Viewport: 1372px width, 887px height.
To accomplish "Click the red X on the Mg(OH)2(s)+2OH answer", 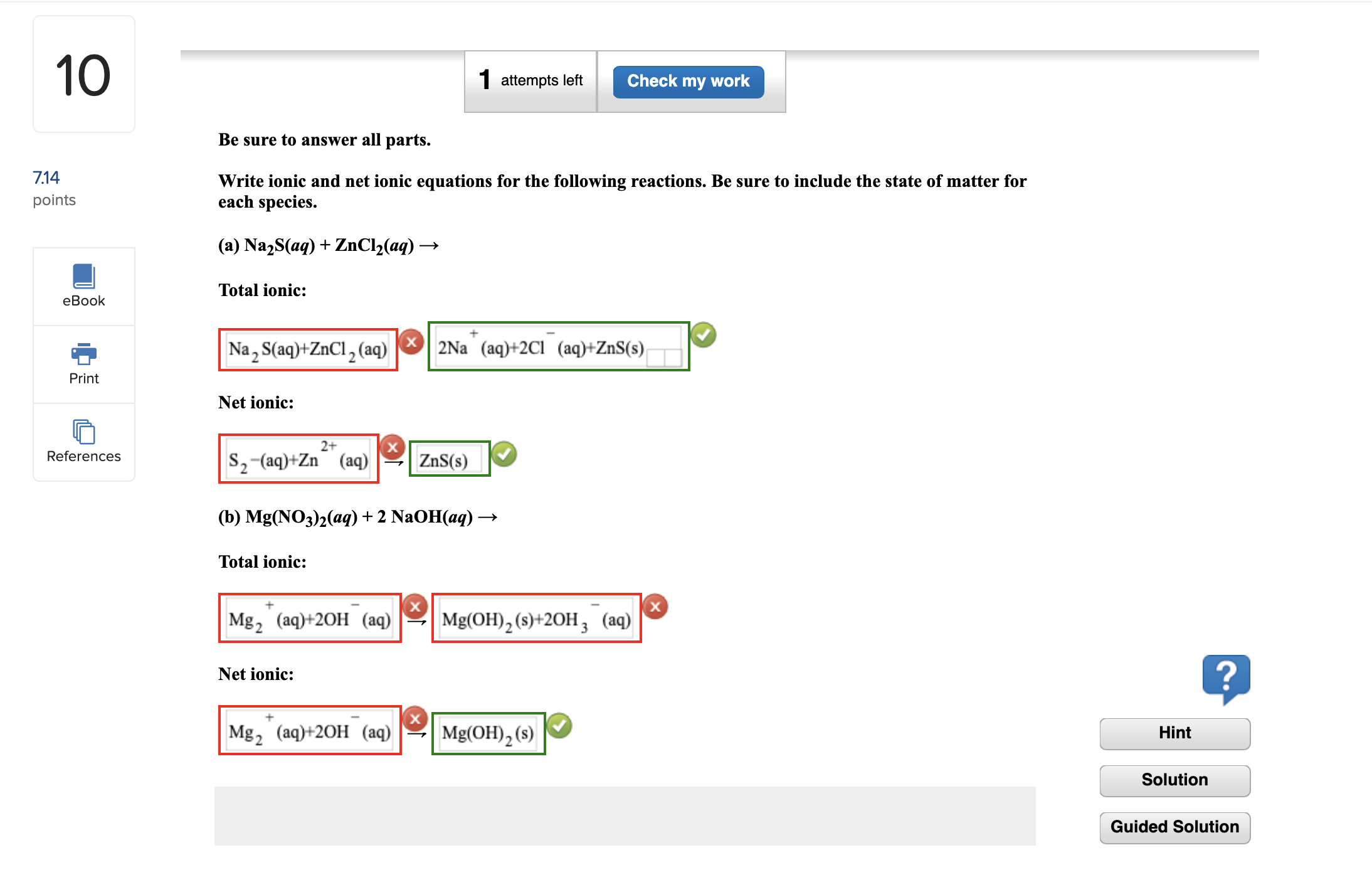I will point(655,606).
